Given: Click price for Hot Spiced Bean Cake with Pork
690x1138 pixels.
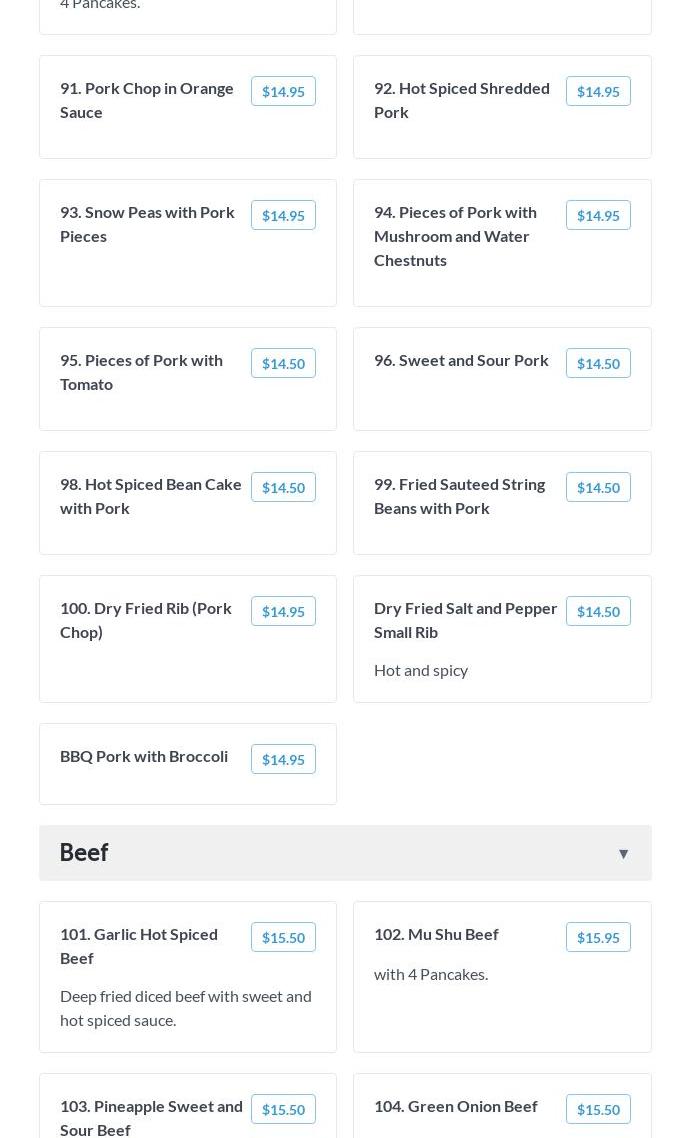Looking at the screenshot, I should [x=283, y=487].
